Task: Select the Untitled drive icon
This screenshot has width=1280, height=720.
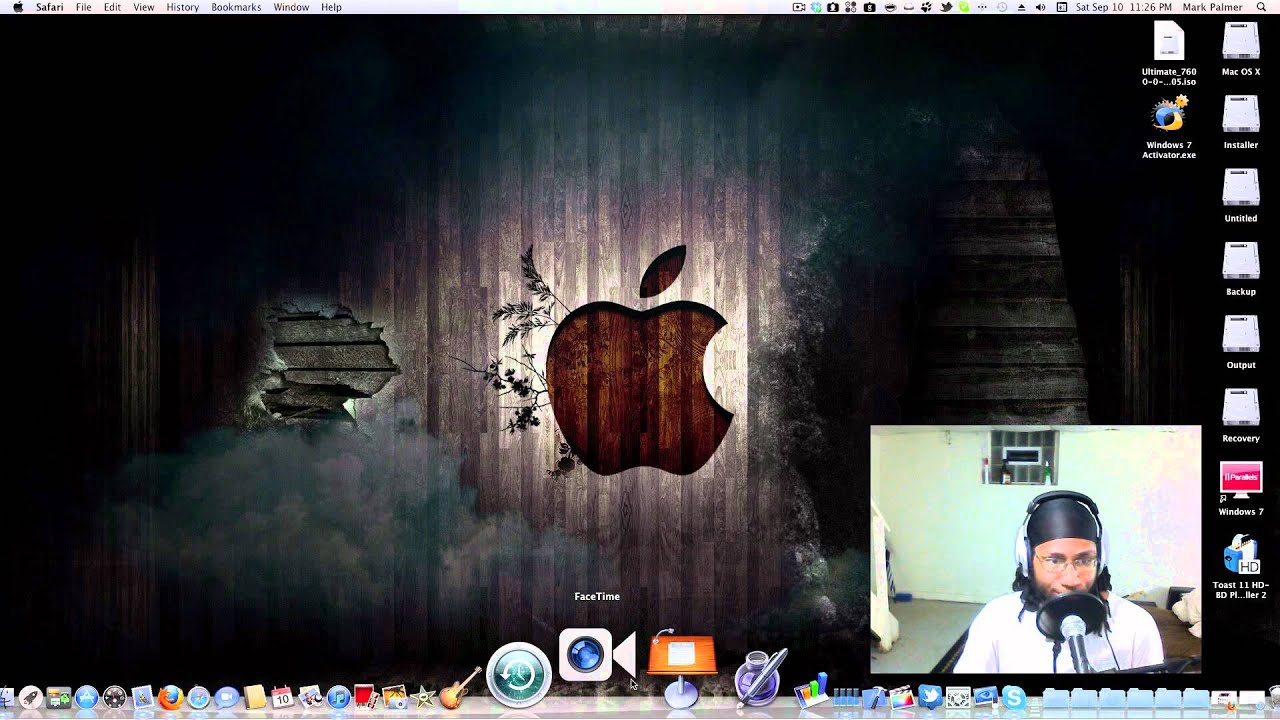Action: (x=1241, y=194)
